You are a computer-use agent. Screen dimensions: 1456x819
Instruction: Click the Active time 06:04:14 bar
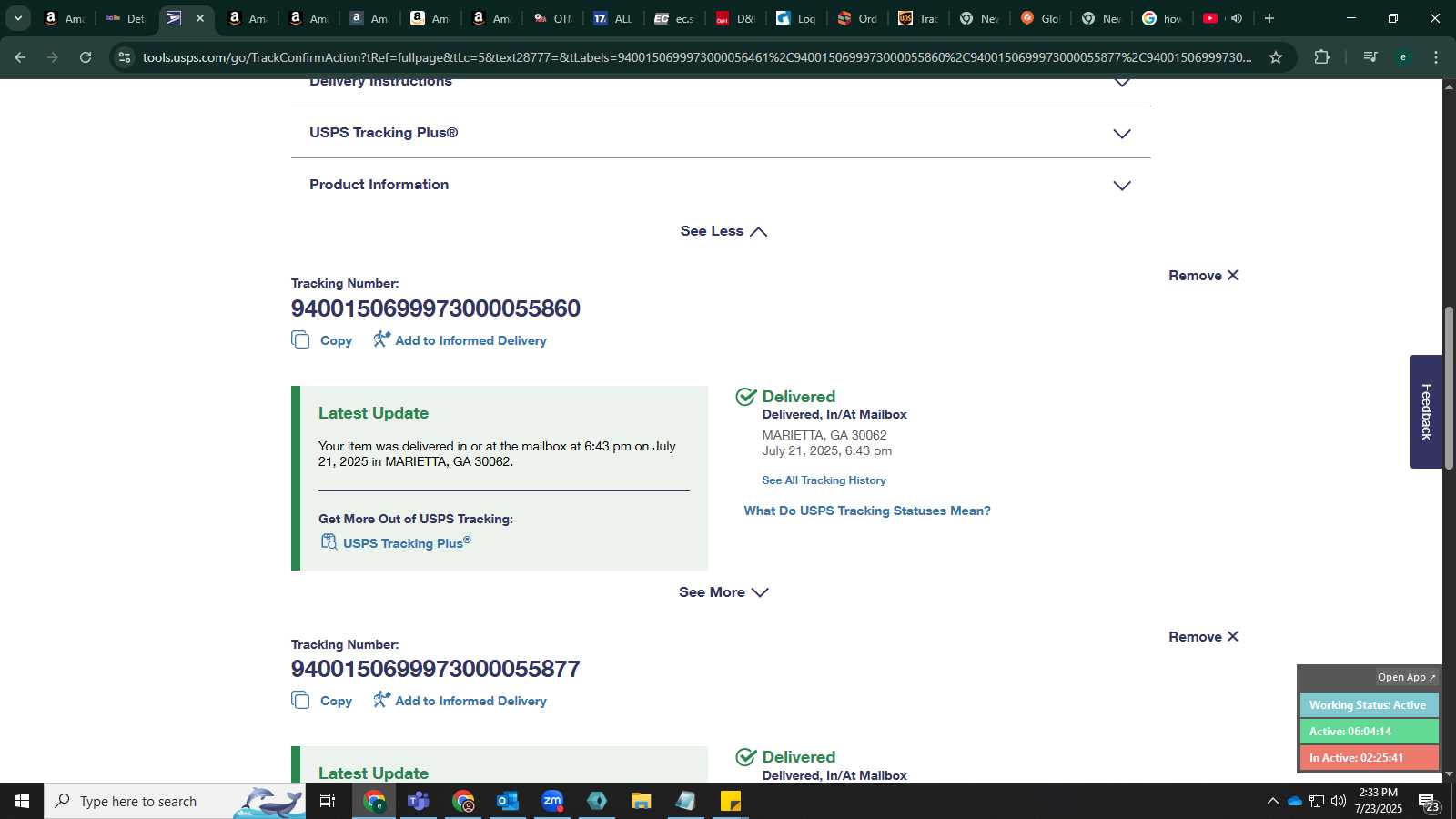[x=1369, y=732]
